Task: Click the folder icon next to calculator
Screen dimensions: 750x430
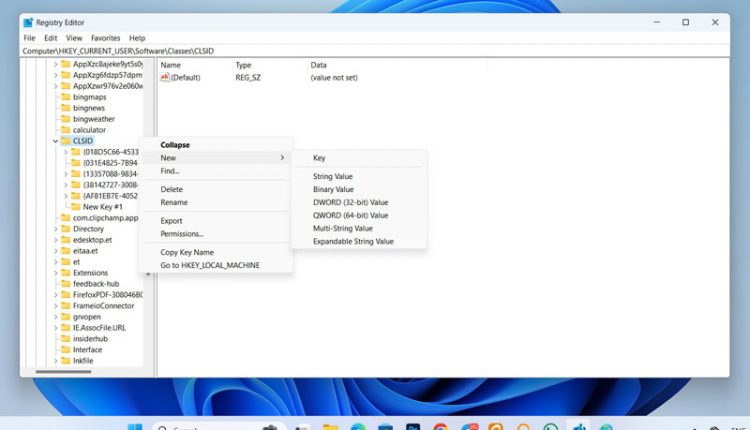Action: (x=66, y=130)
